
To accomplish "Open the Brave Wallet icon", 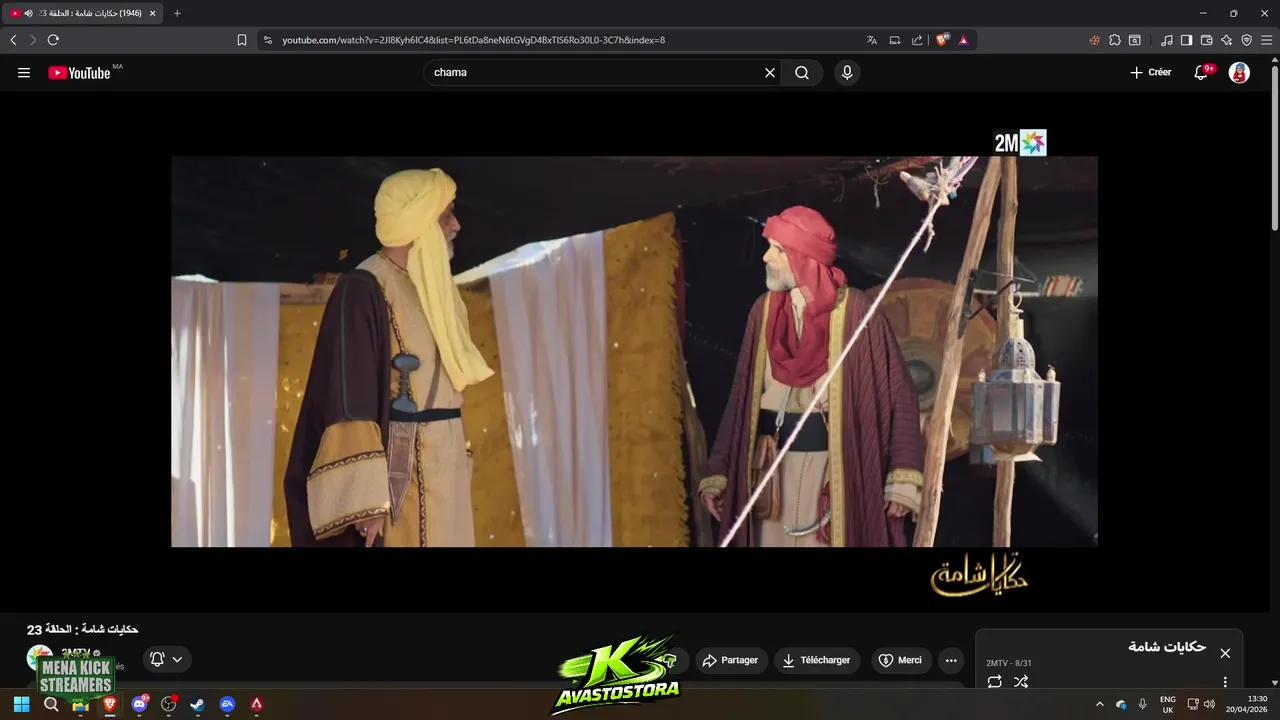I will point(1206,40).
